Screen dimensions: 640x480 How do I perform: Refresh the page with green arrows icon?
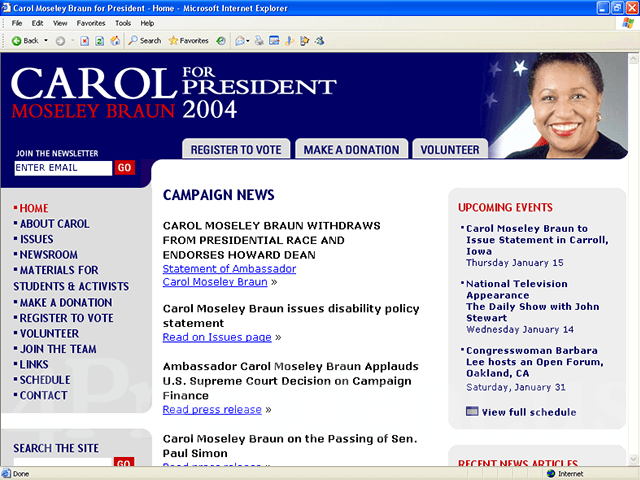click(x=100, y=41)
